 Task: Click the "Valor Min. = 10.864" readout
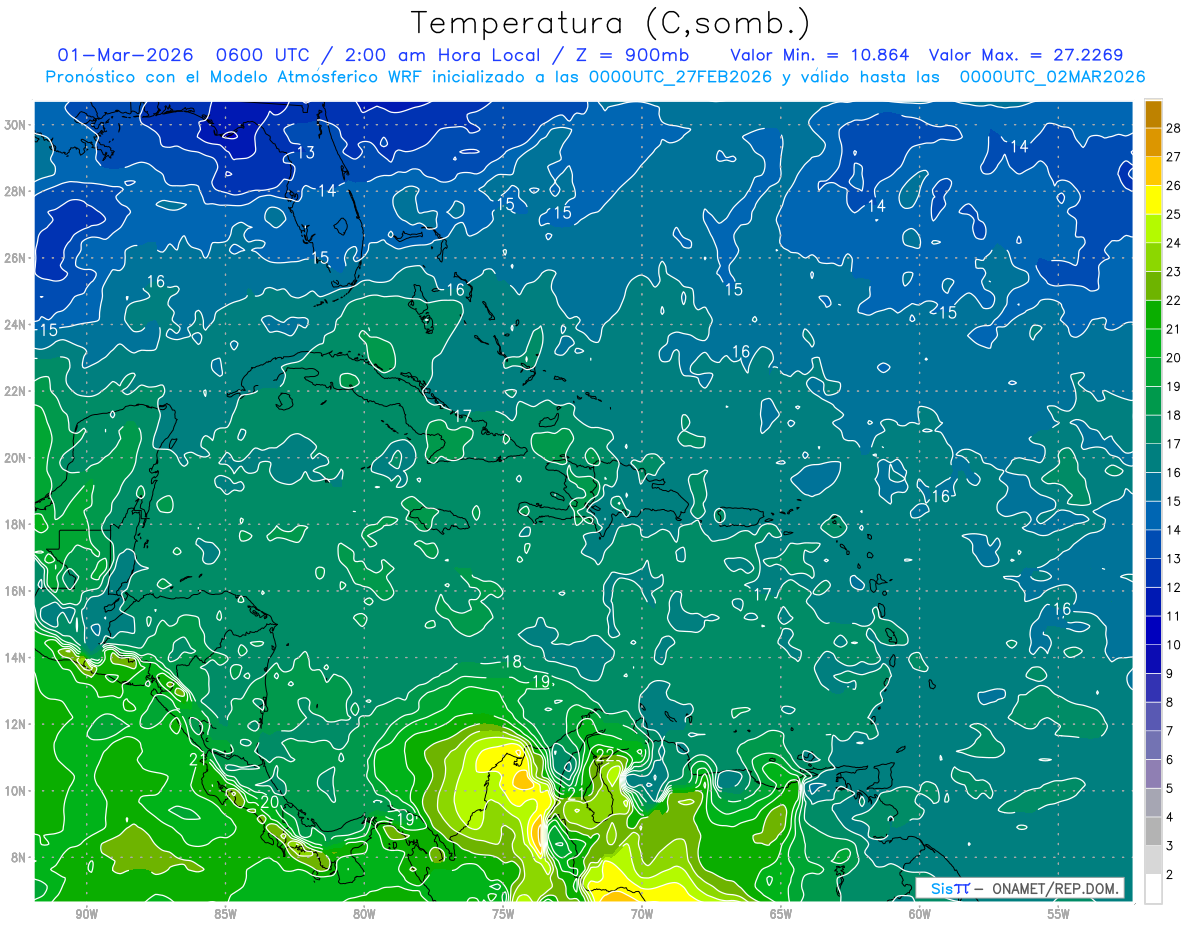pyautogui.click(x=819, y=55)
